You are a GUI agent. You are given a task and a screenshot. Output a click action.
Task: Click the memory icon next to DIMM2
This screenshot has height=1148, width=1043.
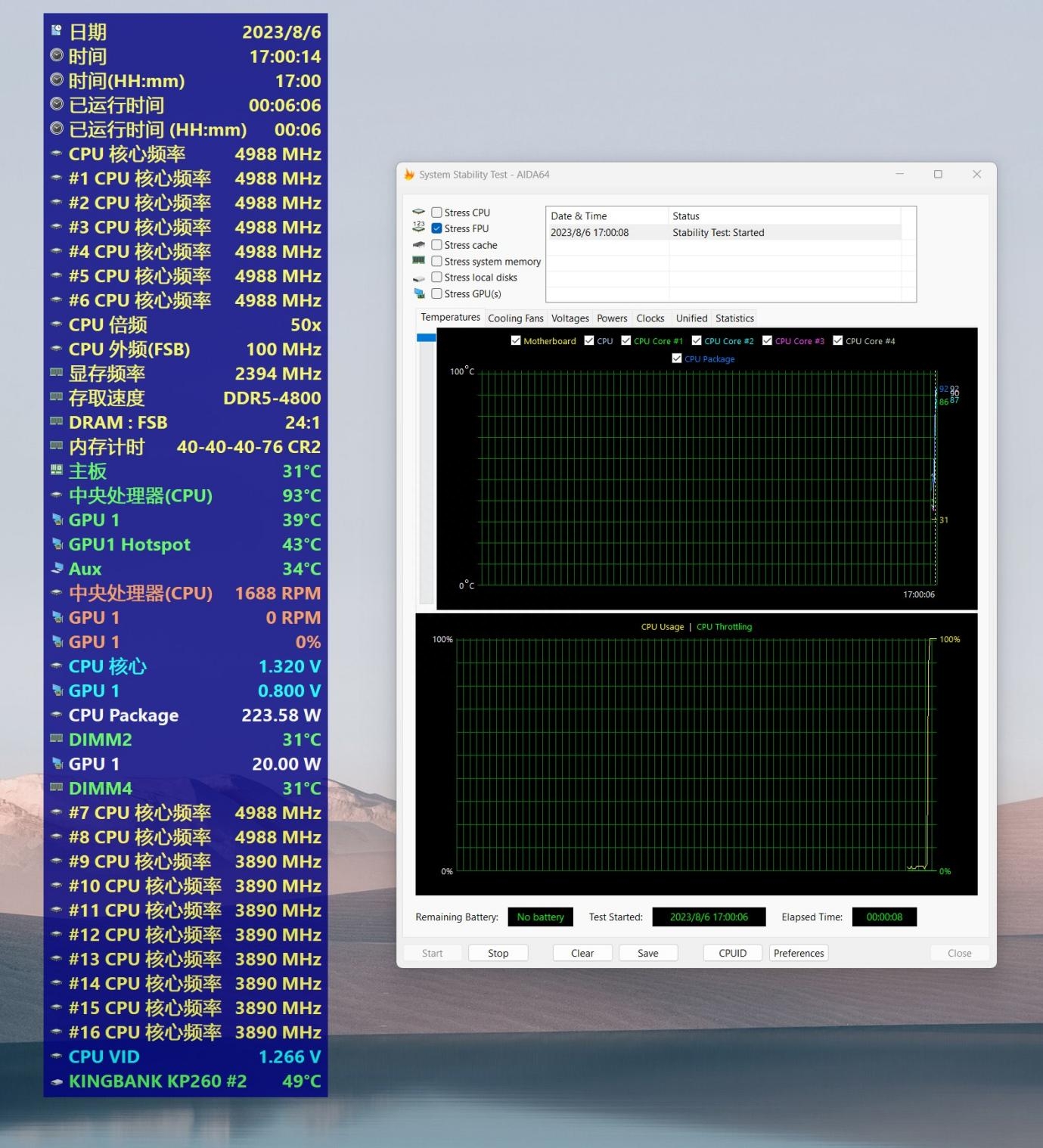point(56,738)
